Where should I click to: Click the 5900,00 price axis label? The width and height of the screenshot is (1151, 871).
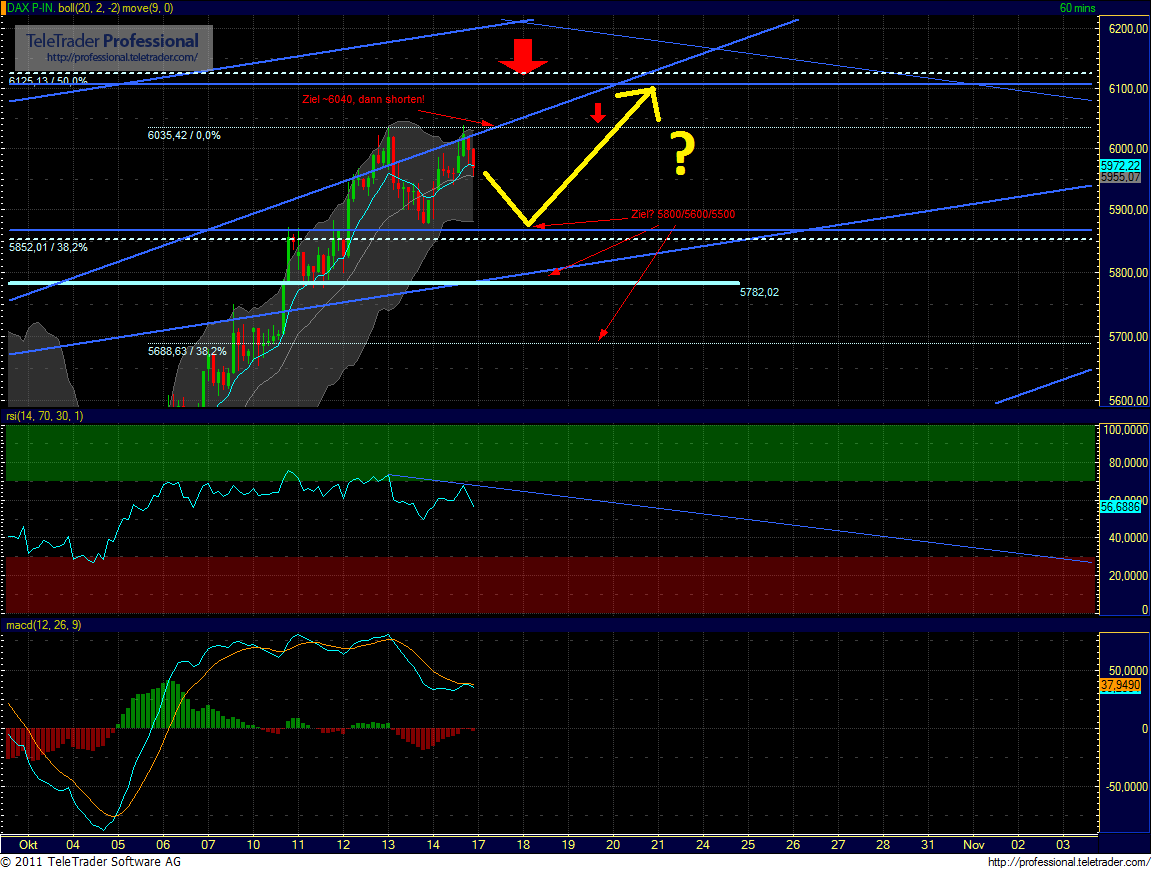click(x=1128, y=210)
